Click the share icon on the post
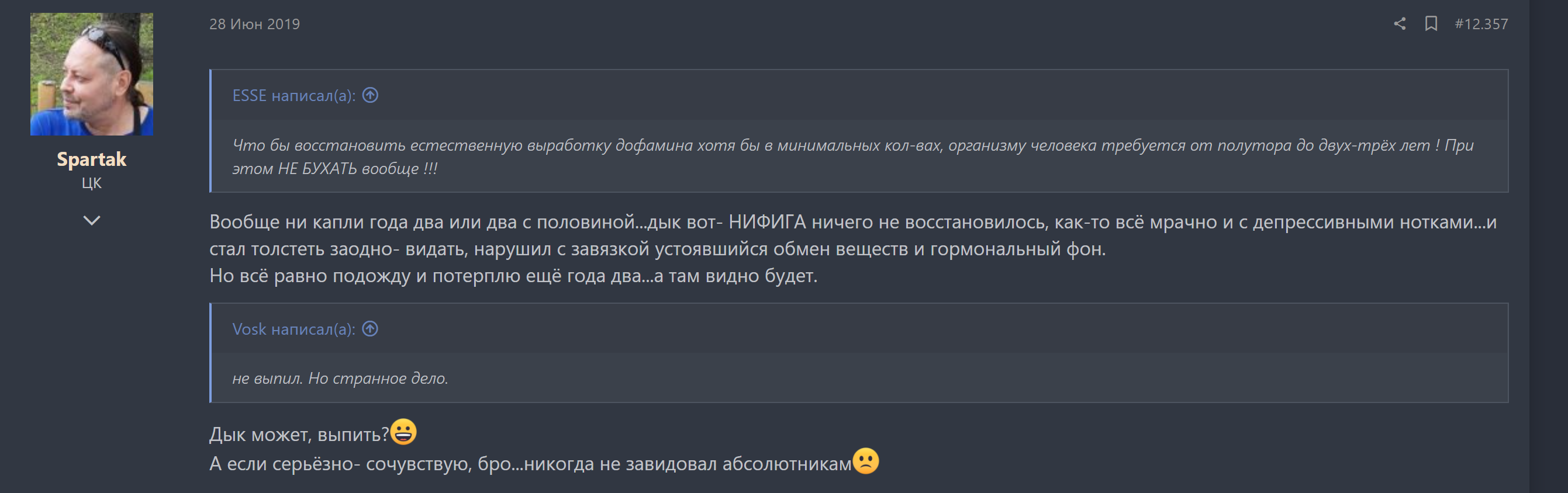 point(1400,24)
